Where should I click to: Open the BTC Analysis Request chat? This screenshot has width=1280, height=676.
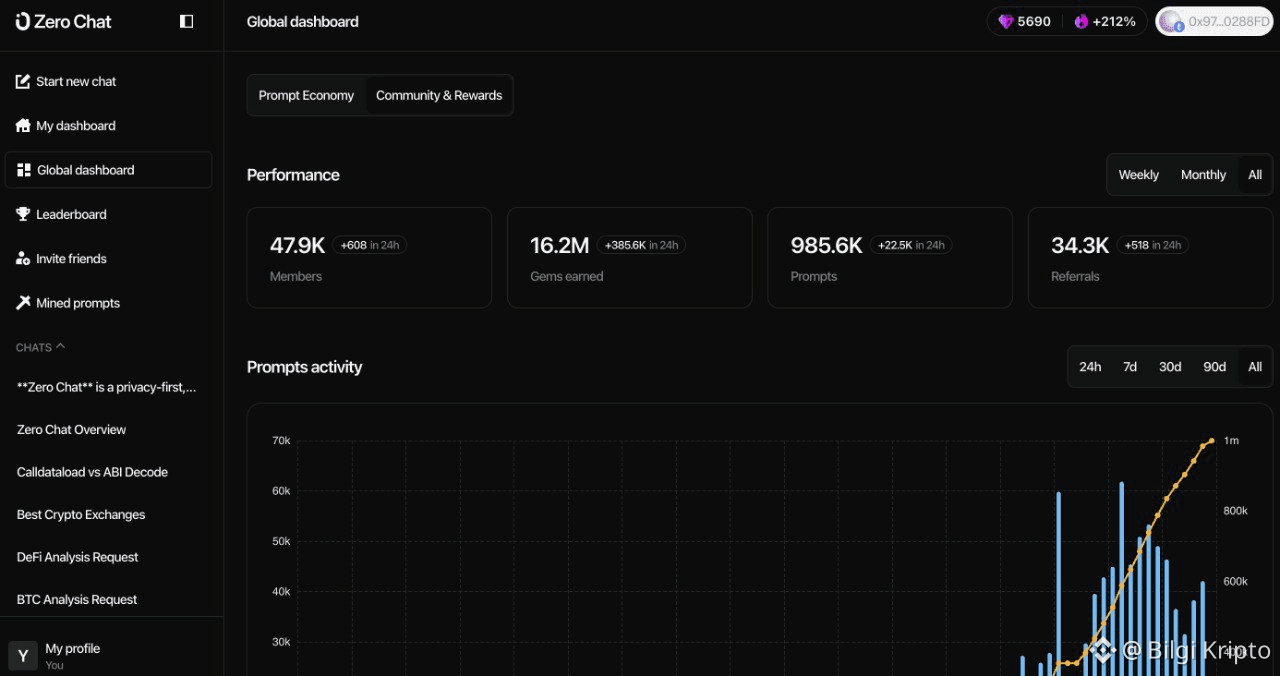tap(77, 600)
